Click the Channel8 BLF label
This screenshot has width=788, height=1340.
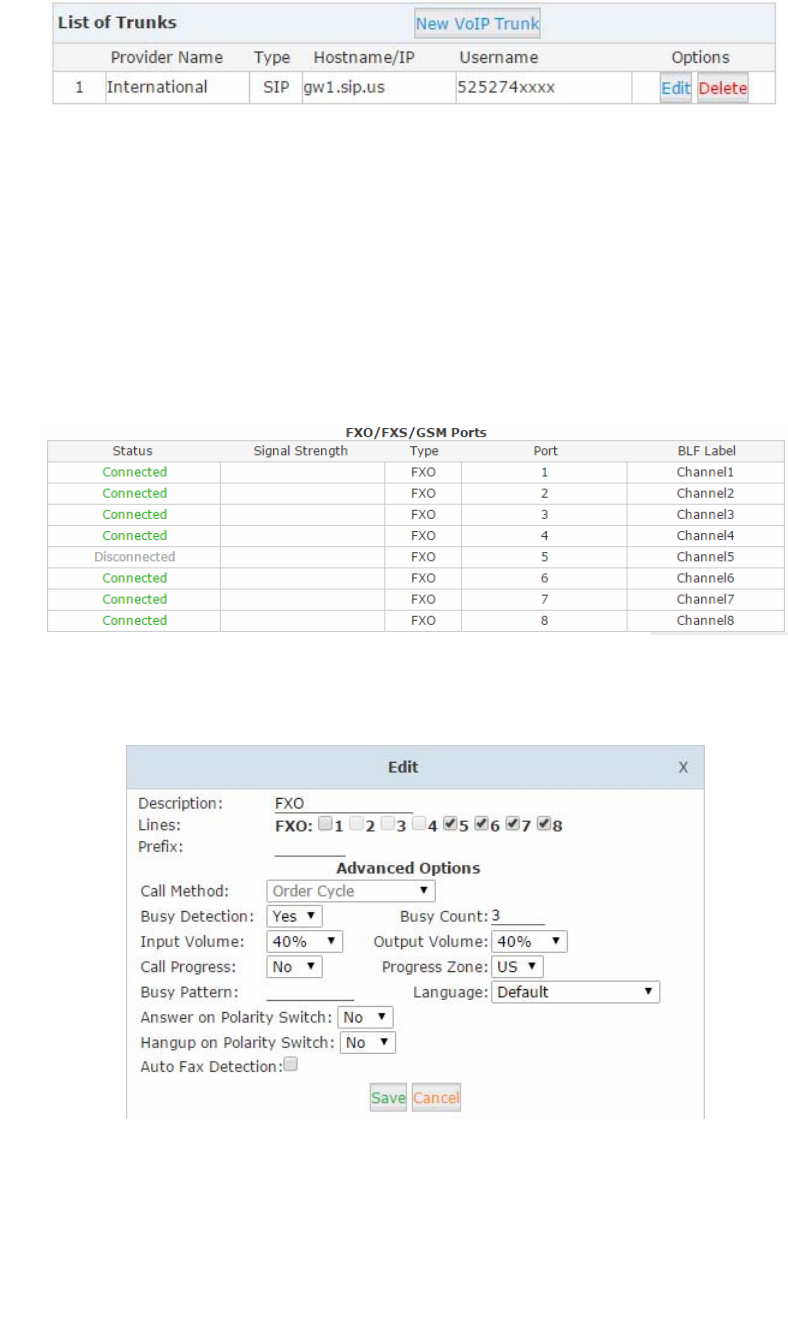(x=706, y=620)
